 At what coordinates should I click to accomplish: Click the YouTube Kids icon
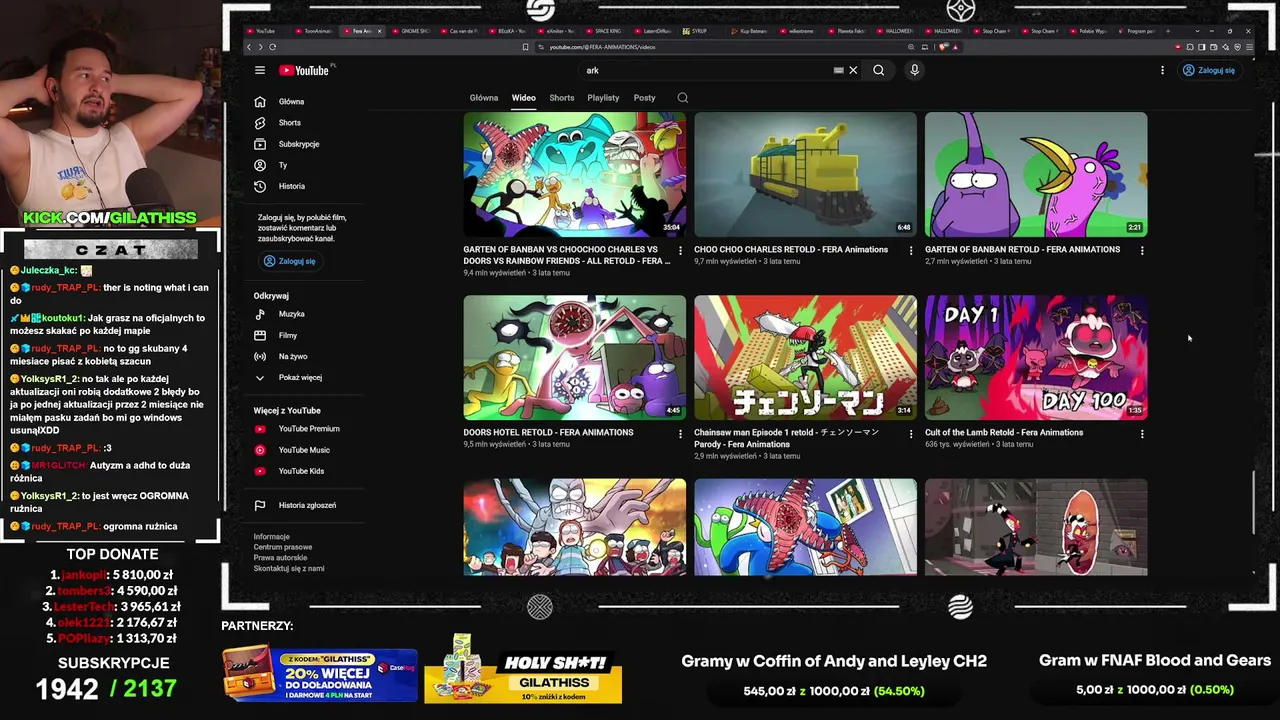click(260, 471)
